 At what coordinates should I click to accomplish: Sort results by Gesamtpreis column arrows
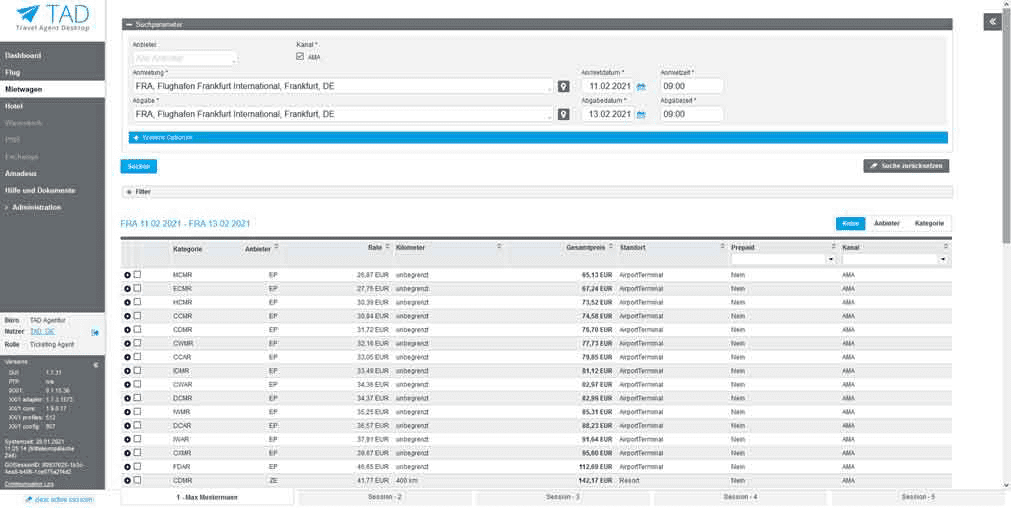tap(611, 246)
